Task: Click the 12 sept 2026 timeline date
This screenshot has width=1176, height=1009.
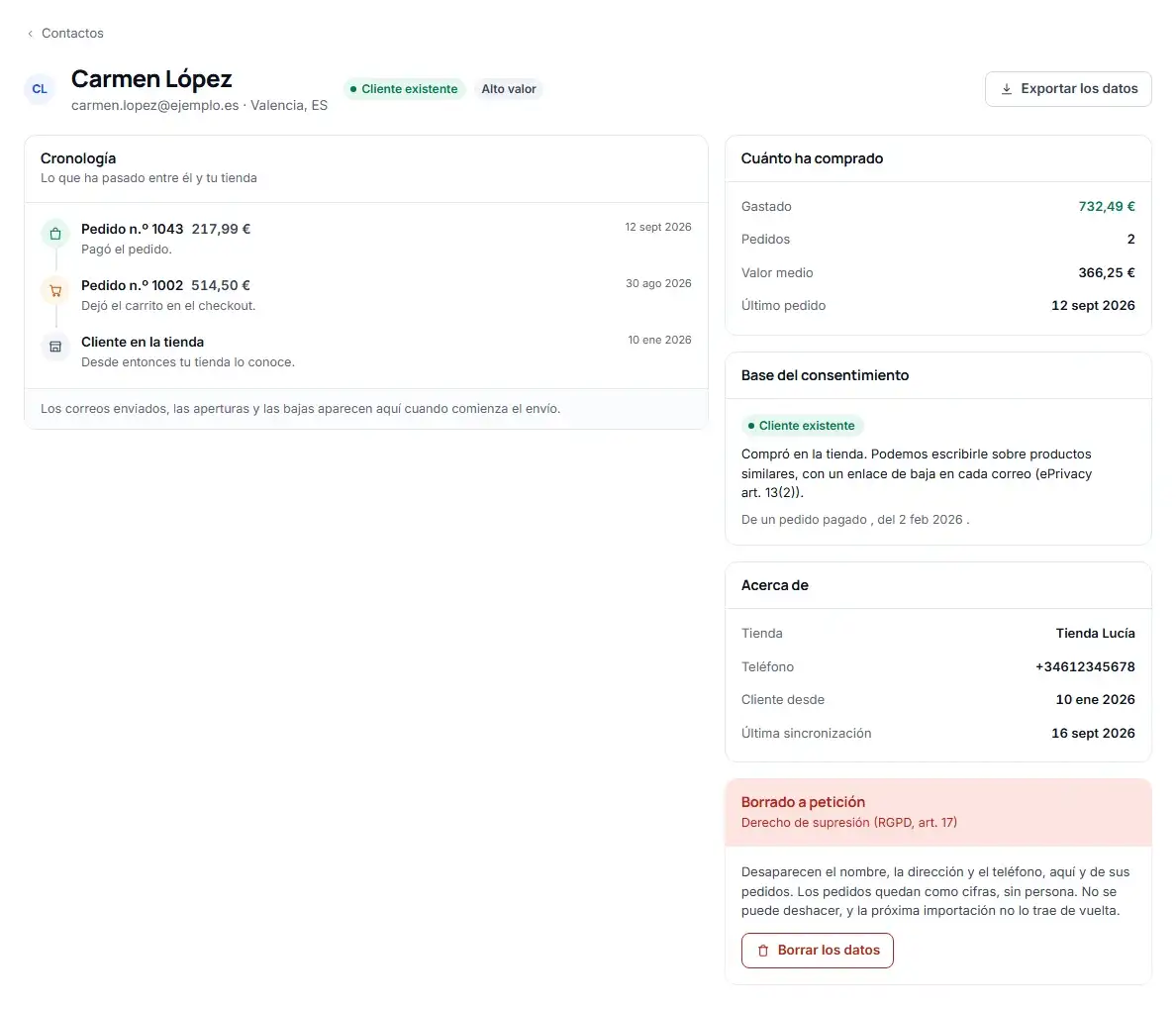Action: pyautogui.click(x=657, y=228)
